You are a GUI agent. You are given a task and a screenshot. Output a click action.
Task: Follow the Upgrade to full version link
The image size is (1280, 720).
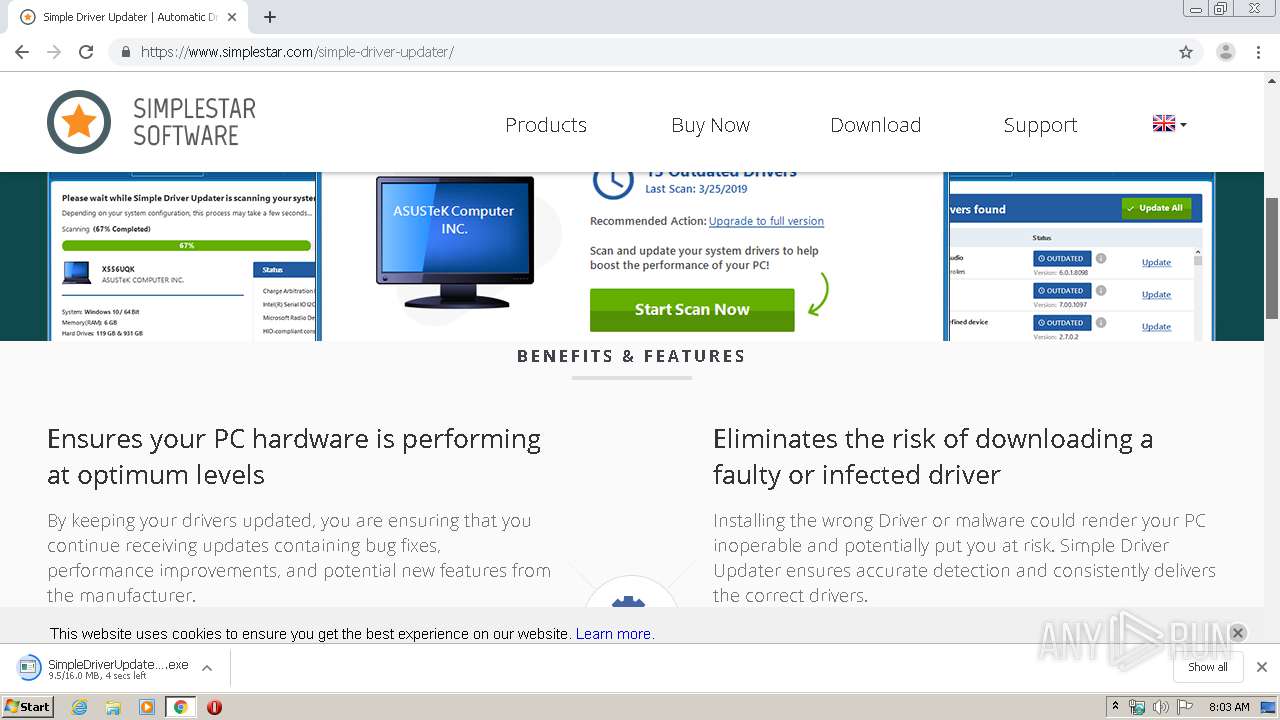(766, 221)
